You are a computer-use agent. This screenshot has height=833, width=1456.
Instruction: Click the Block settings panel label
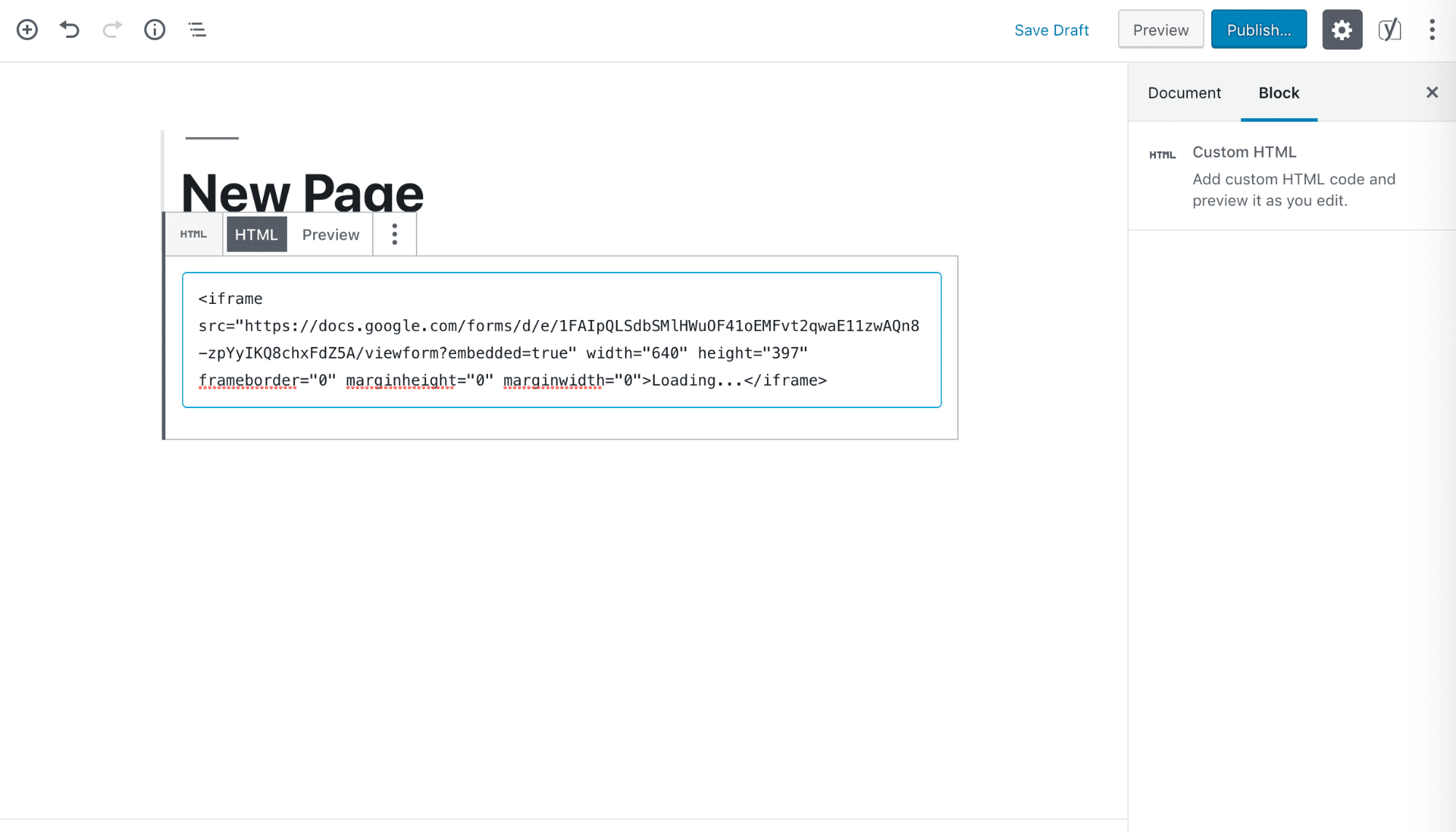[x=1278, y=92]
